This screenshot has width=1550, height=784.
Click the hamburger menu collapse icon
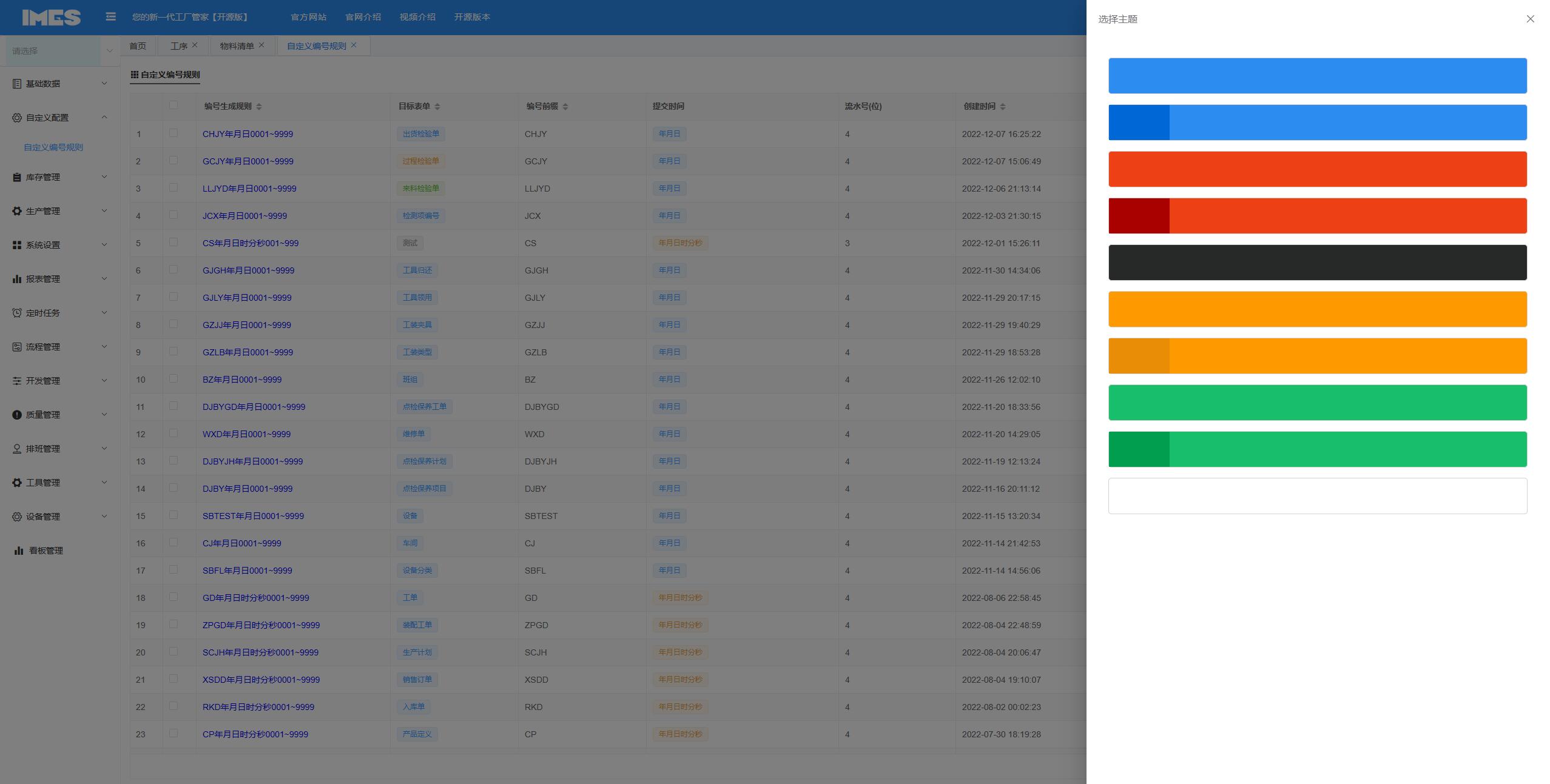(110, 17)
